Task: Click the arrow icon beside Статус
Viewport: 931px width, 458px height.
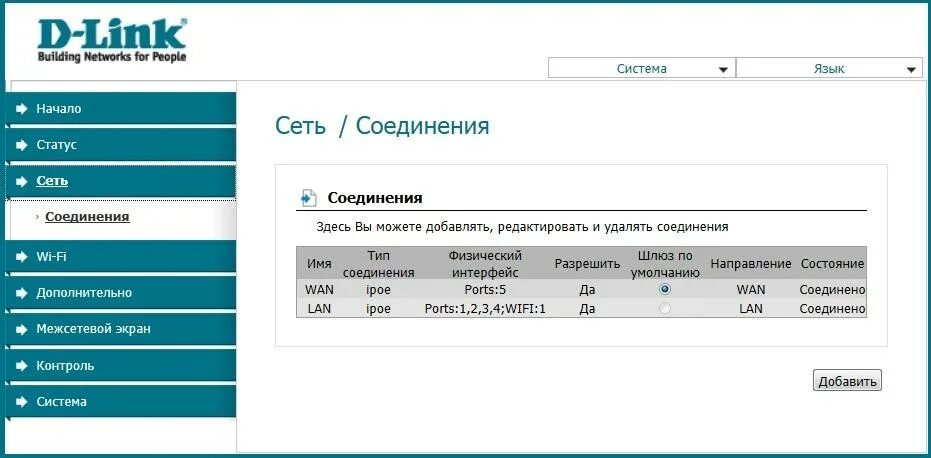Action: 22,145
